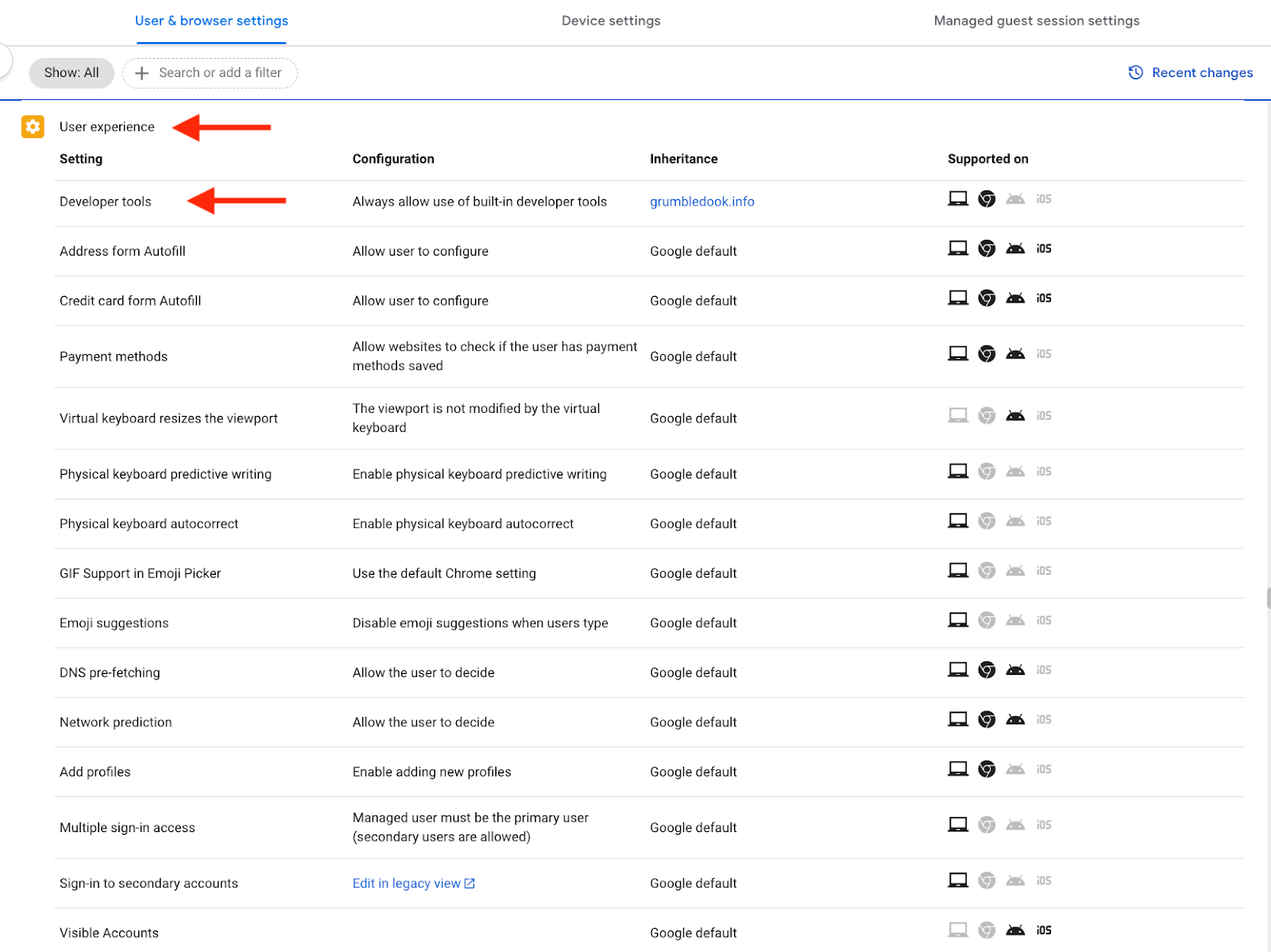Screen dimensions: 1271x952
Task: Click the orange User experience gear icon
Action: click(33, 126)
